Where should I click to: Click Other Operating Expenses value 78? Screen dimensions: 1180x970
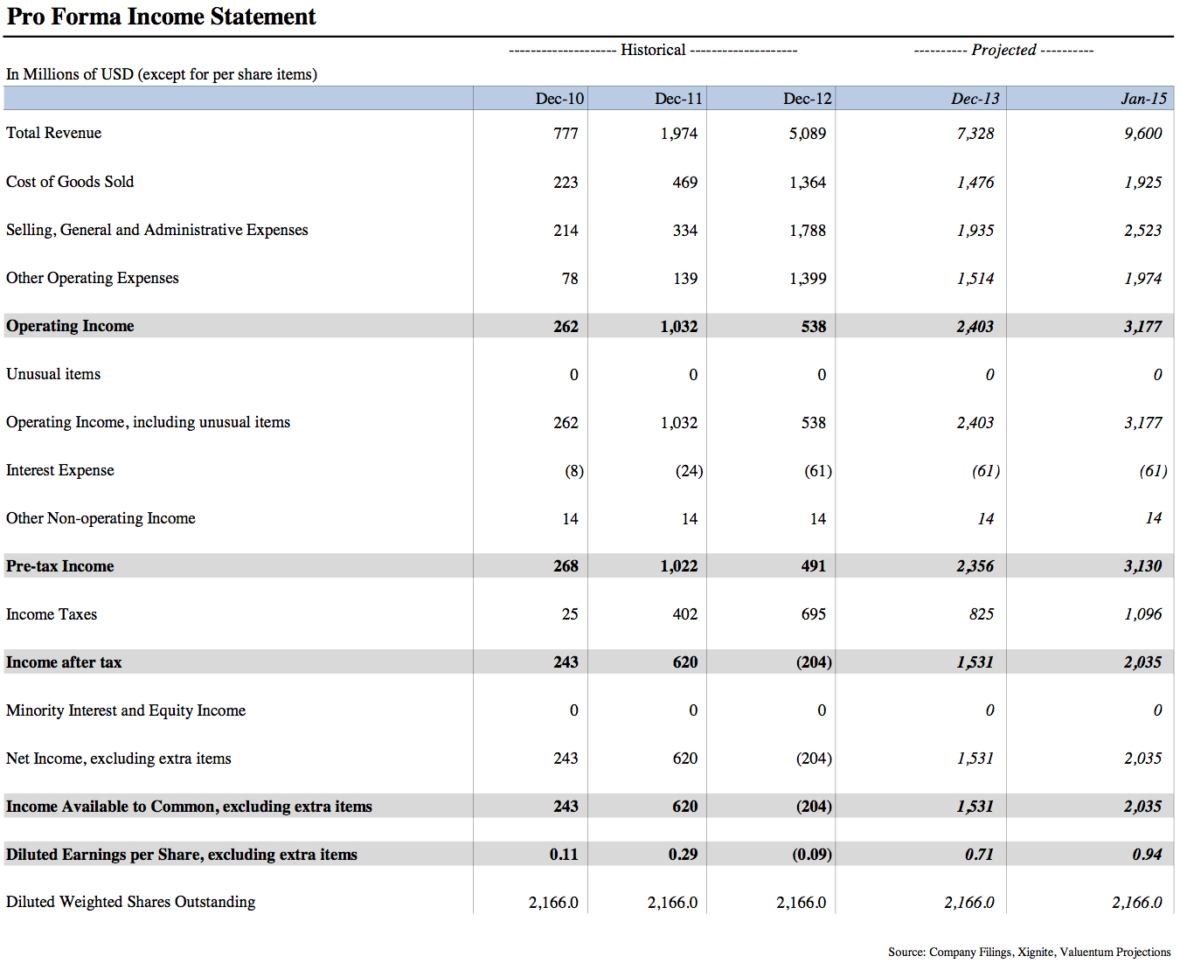pos(570,278)
